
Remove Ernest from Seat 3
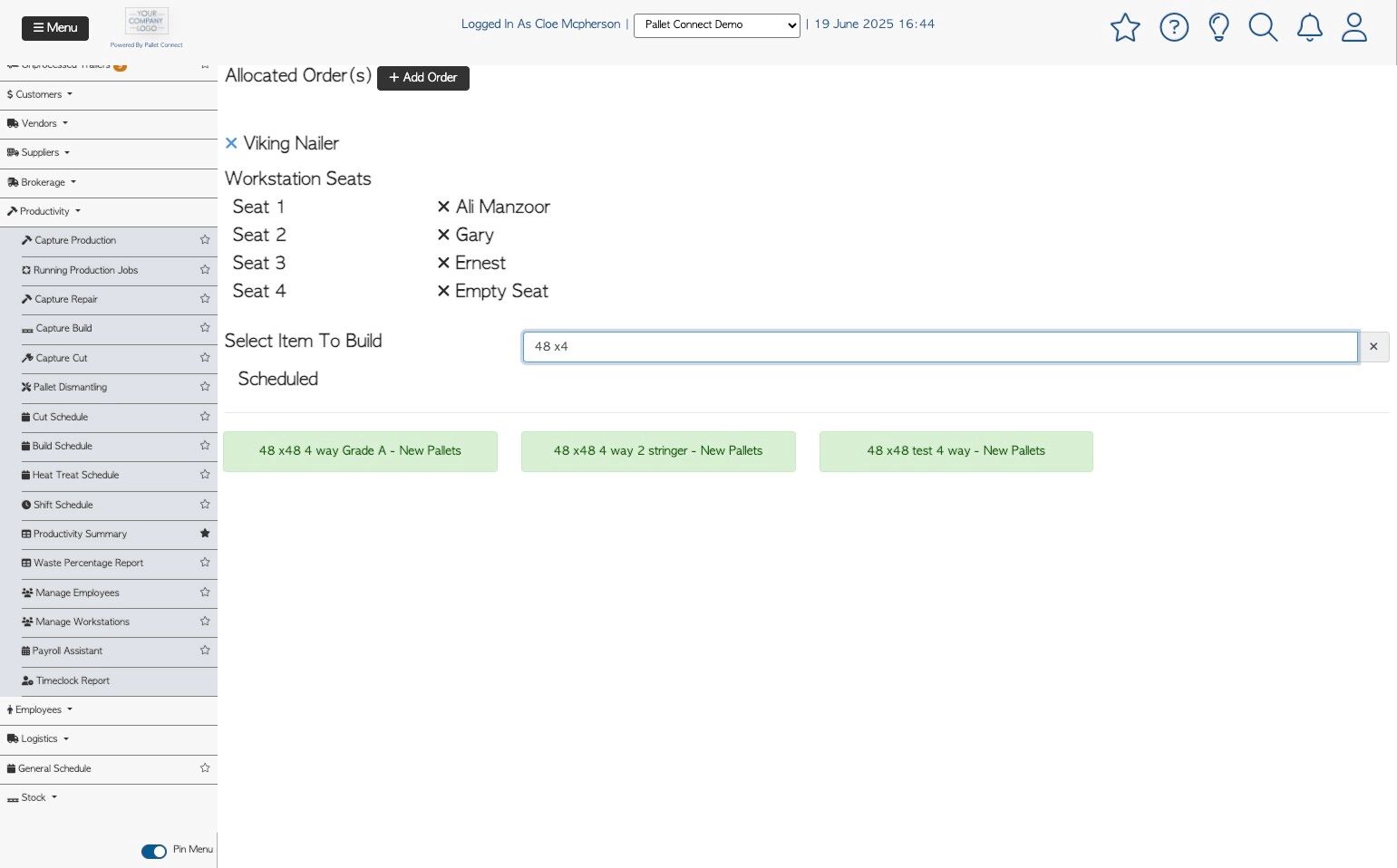[x=443, y=263]
